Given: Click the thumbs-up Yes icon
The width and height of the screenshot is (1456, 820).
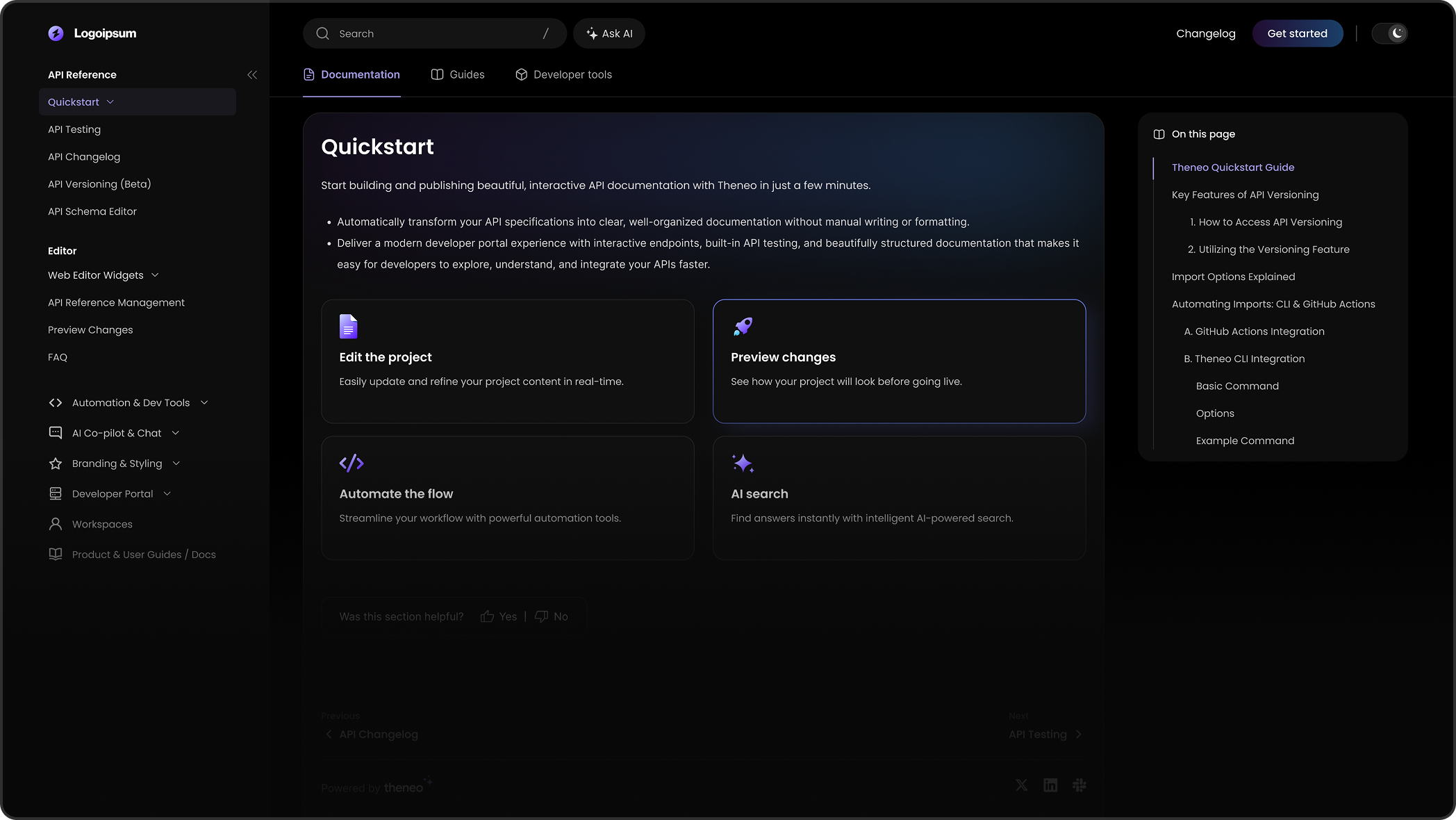Looking at the screenshot, I should coord(487,616).
